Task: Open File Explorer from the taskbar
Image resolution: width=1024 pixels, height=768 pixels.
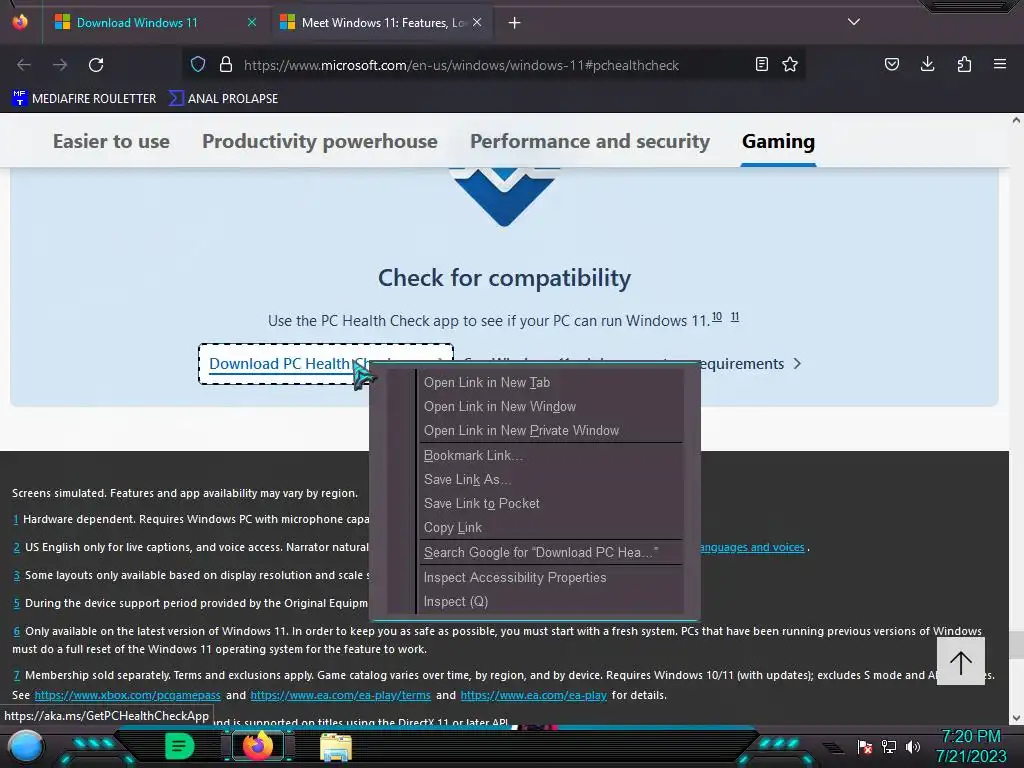Action: click(x=336, y=746)
